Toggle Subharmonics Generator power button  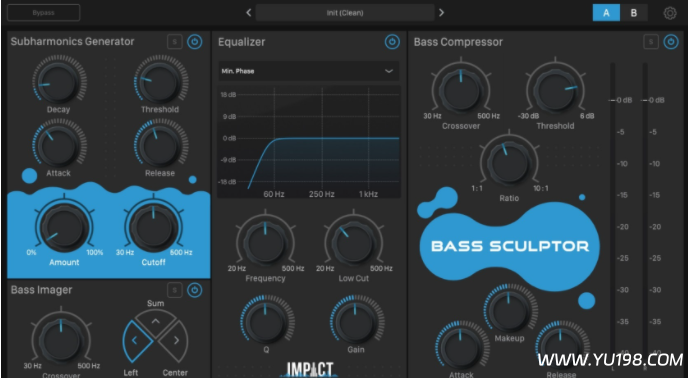pyautogui.click(x=195, y=42)
